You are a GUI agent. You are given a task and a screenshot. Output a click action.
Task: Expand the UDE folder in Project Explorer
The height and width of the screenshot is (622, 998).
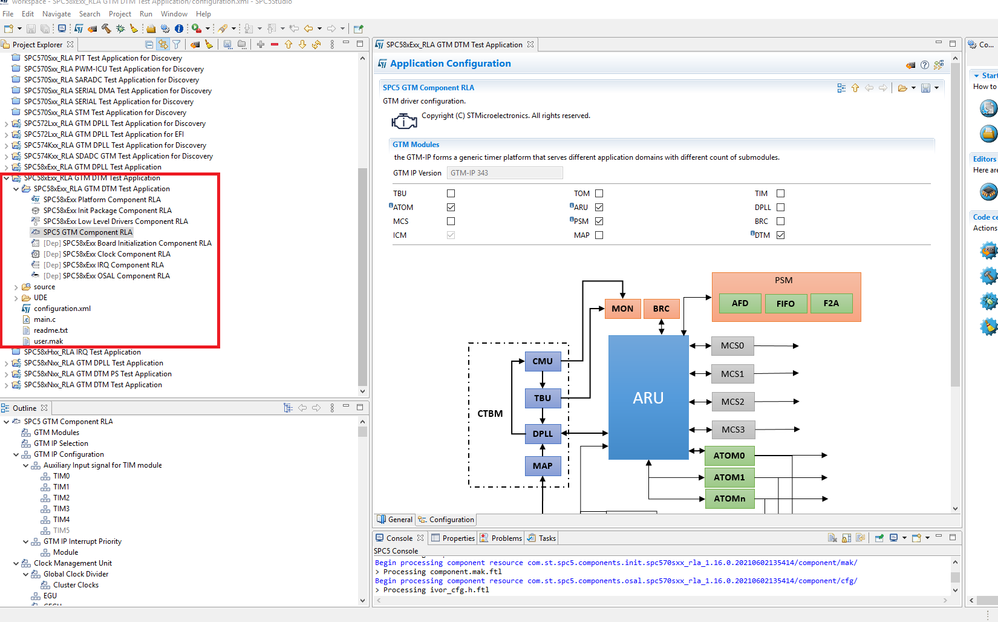click(17, 298)
